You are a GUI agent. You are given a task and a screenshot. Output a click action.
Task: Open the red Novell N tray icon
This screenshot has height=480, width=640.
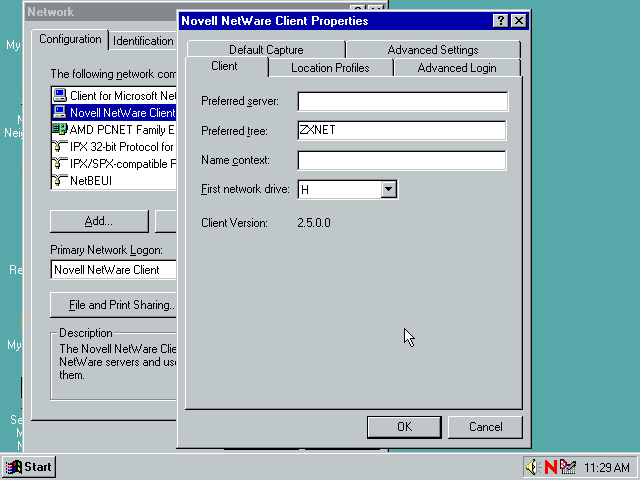551,467
